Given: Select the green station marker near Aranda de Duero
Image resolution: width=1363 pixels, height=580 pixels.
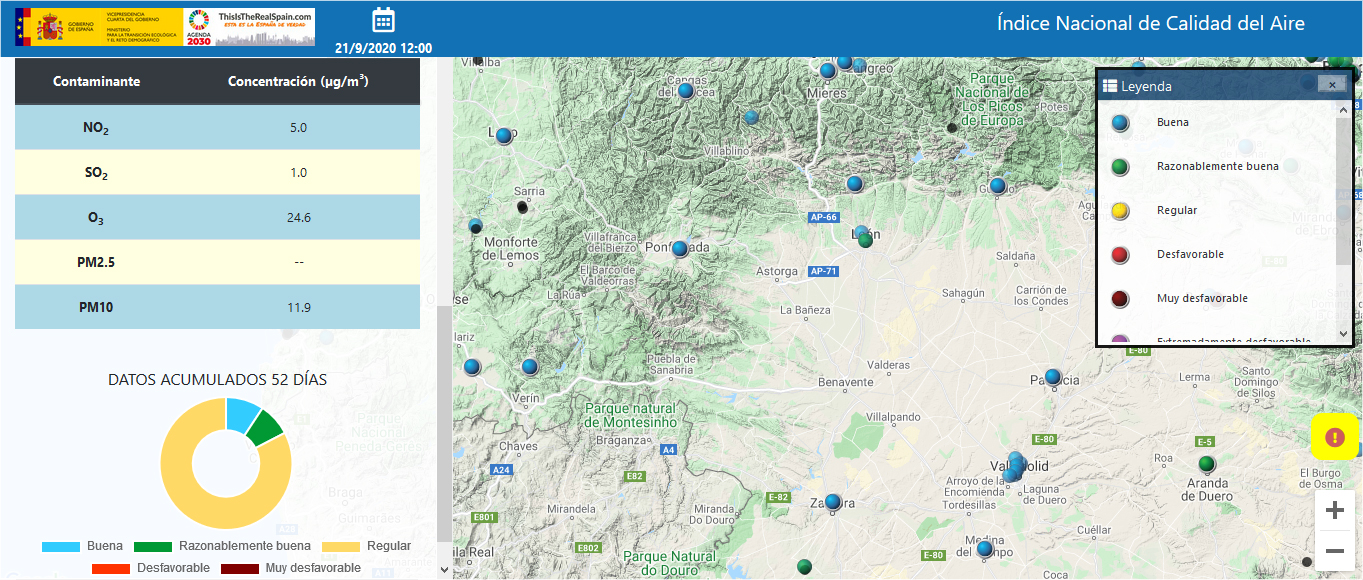Looking at the screenshot, I should (1207, 464).
